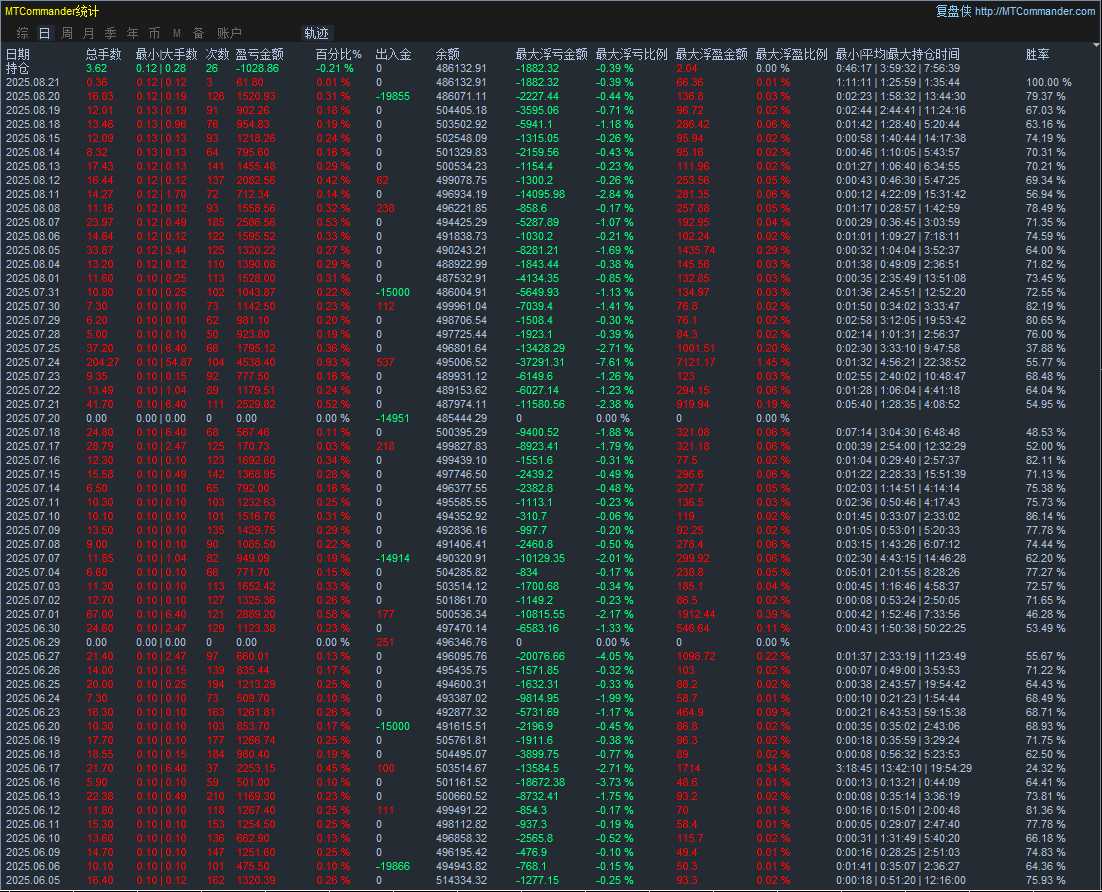
Task: Click drawdown ratio -7.61 %
Action: point(614,362)
